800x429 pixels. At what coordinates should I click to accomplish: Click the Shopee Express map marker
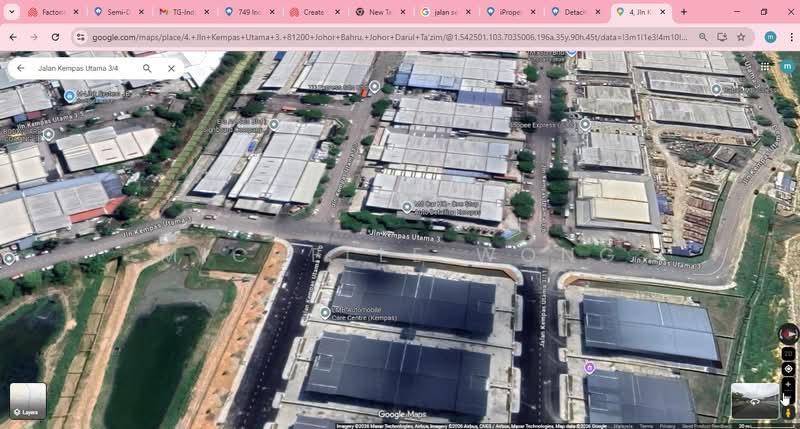point(586,125)
